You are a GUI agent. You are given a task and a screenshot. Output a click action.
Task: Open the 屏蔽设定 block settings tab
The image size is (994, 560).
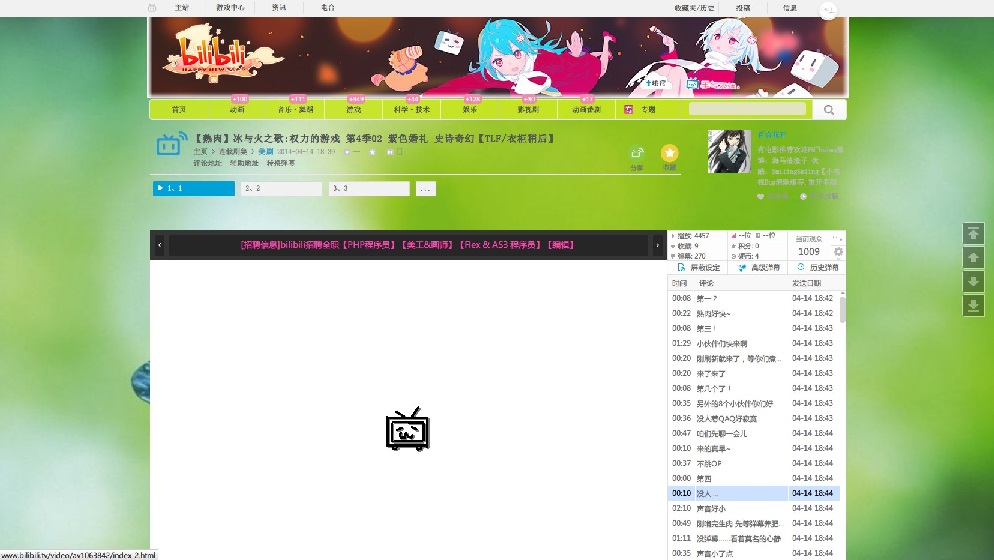tap(698, 268)
